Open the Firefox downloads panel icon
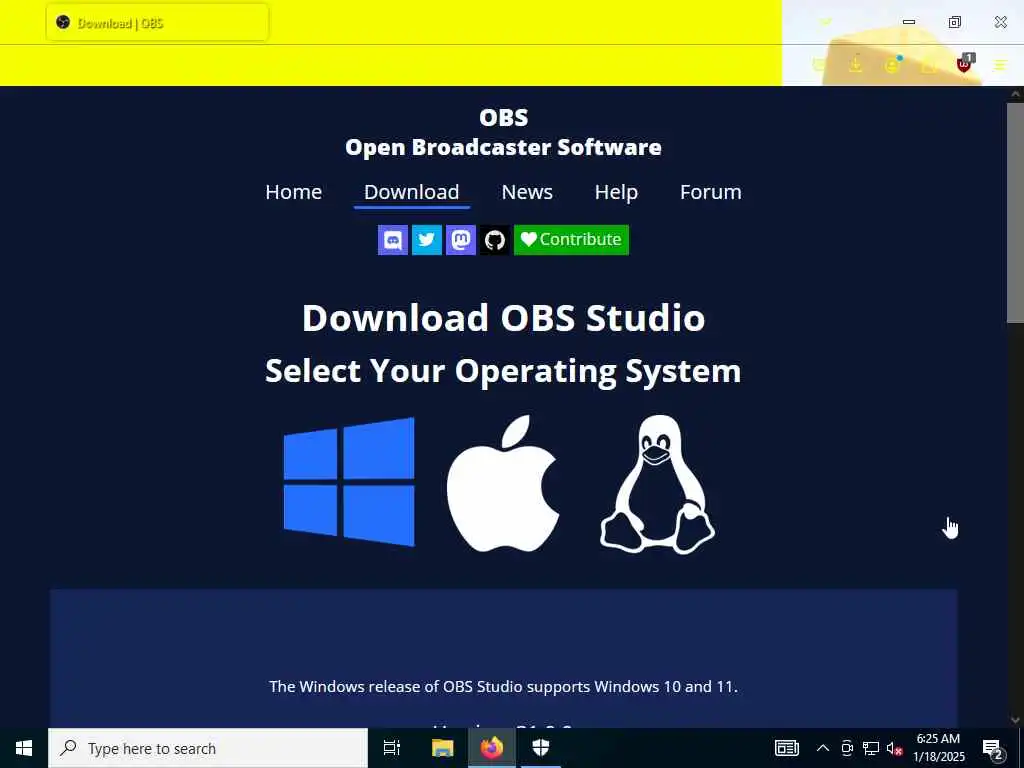The height and width of the screenshot is (768, 1024). point(855,65)
